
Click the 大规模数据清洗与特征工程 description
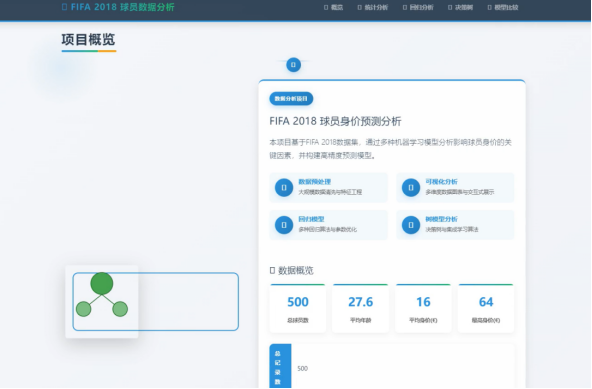[x=330, y=192]
